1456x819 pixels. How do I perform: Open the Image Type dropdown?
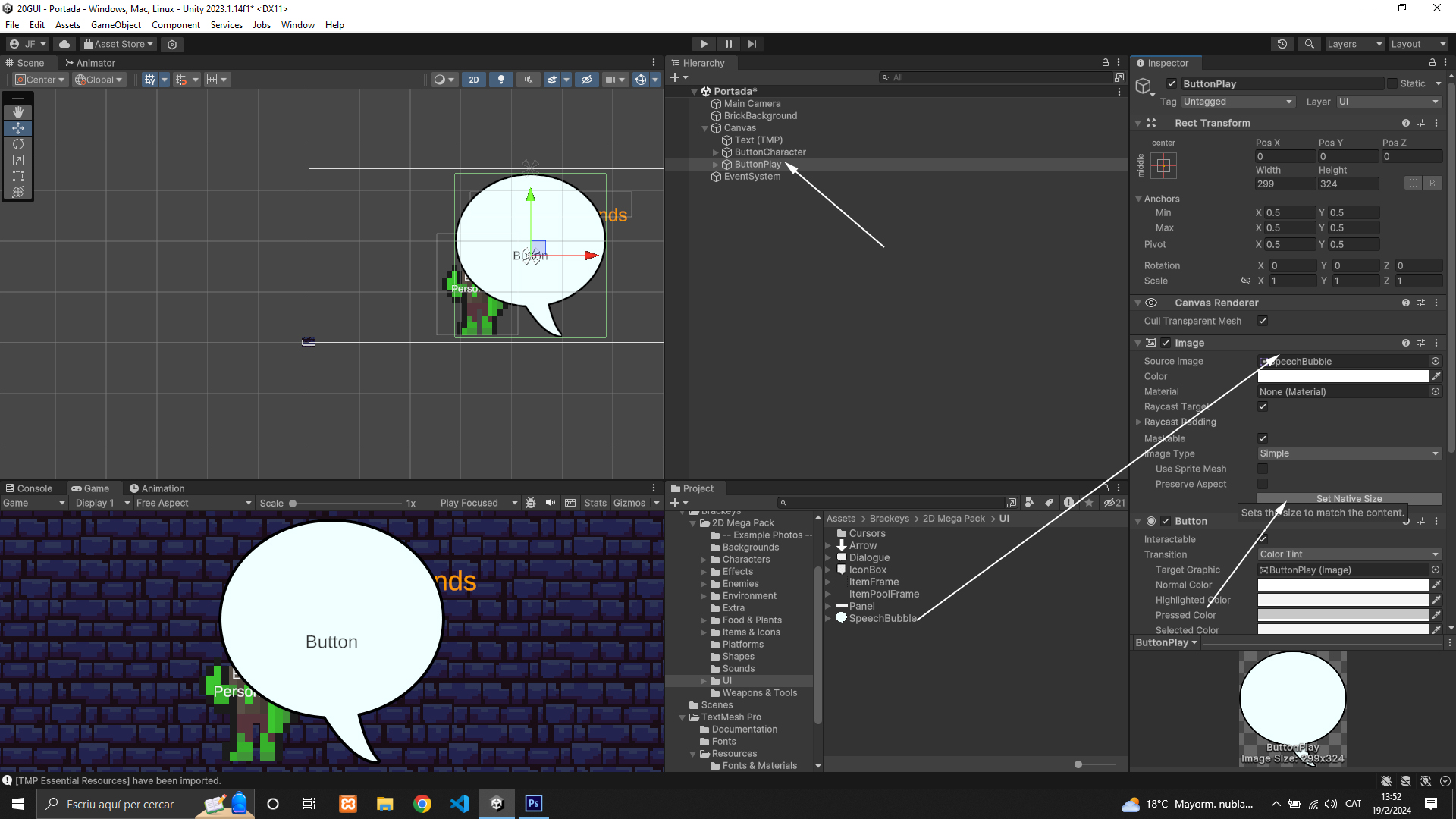pos(1348,453)
